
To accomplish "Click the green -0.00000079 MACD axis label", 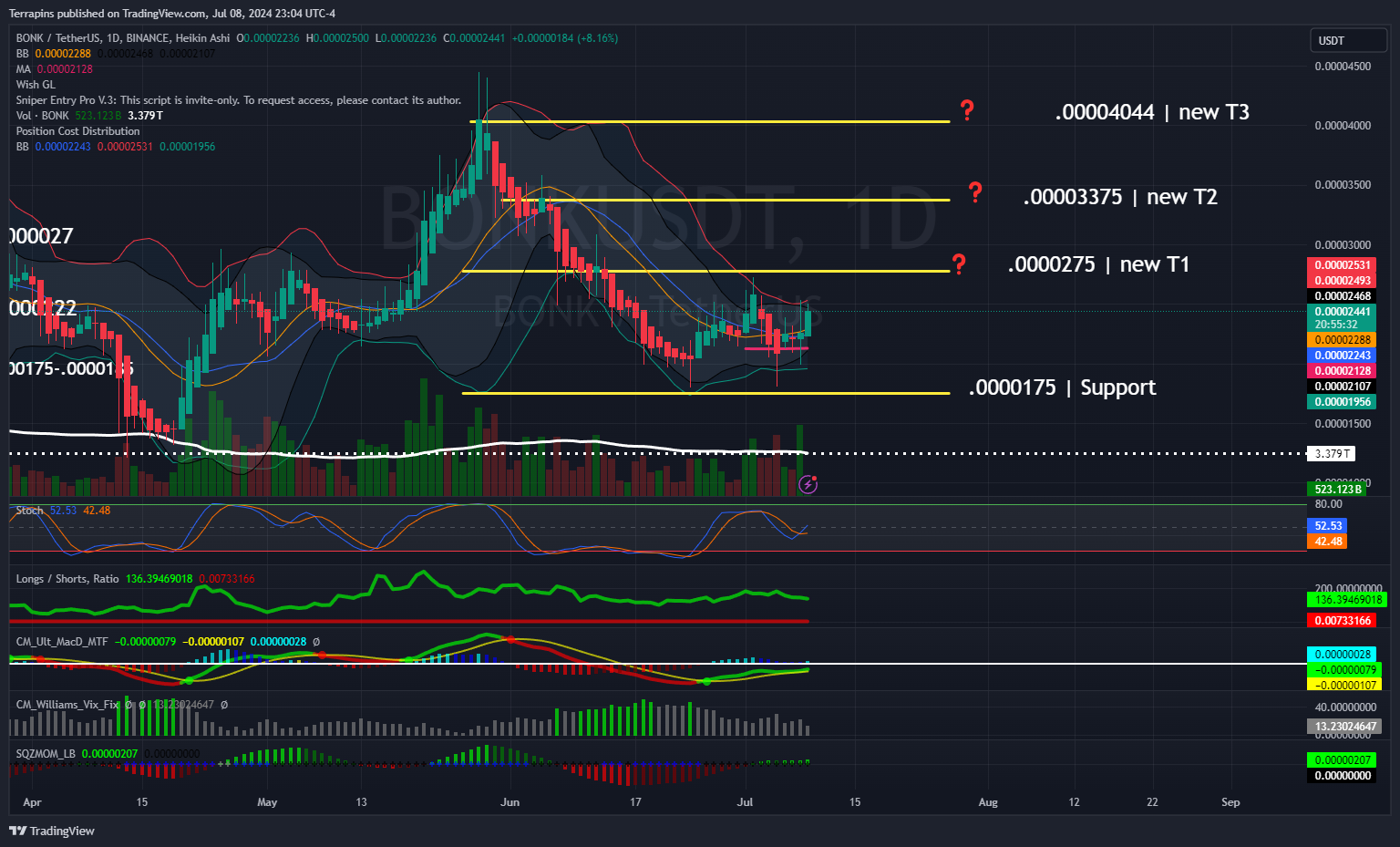I will click(1343, 670).
